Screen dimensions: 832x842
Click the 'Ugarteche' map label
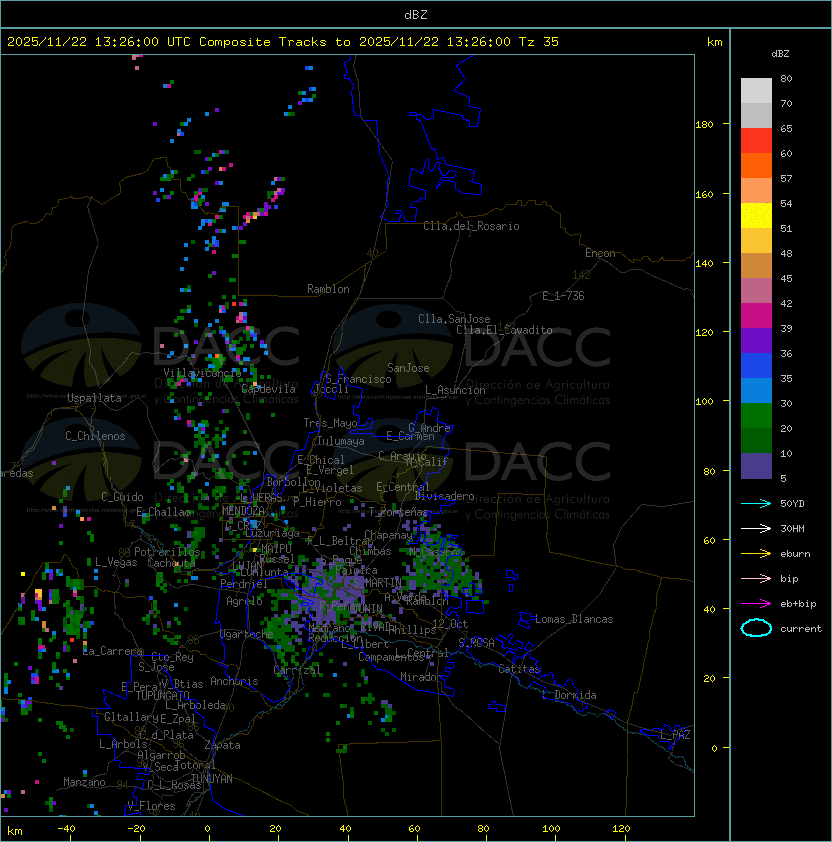[x=247, y=634]
